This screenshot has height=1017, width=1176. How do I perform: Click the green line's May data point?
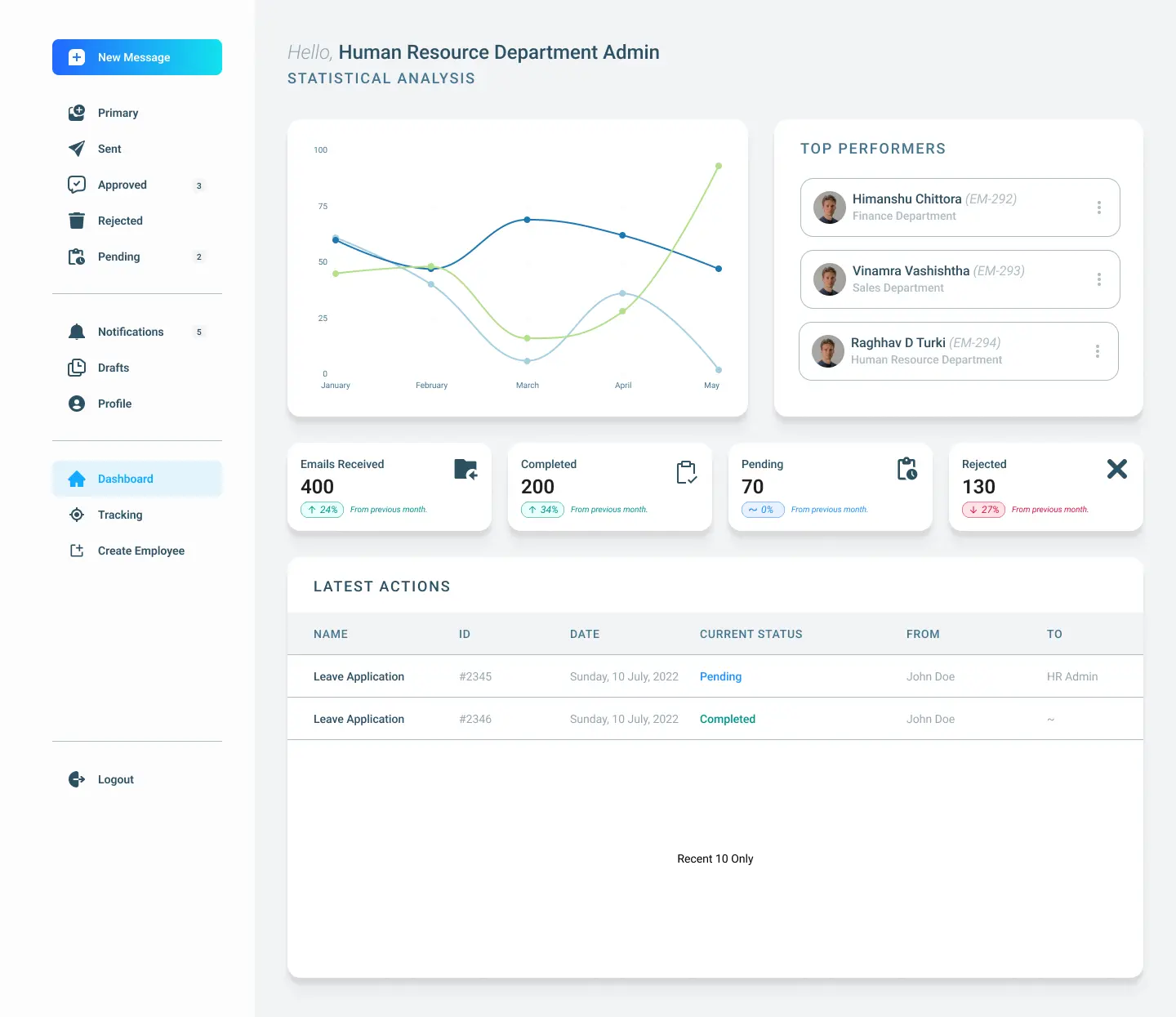(x=719, y=166)
